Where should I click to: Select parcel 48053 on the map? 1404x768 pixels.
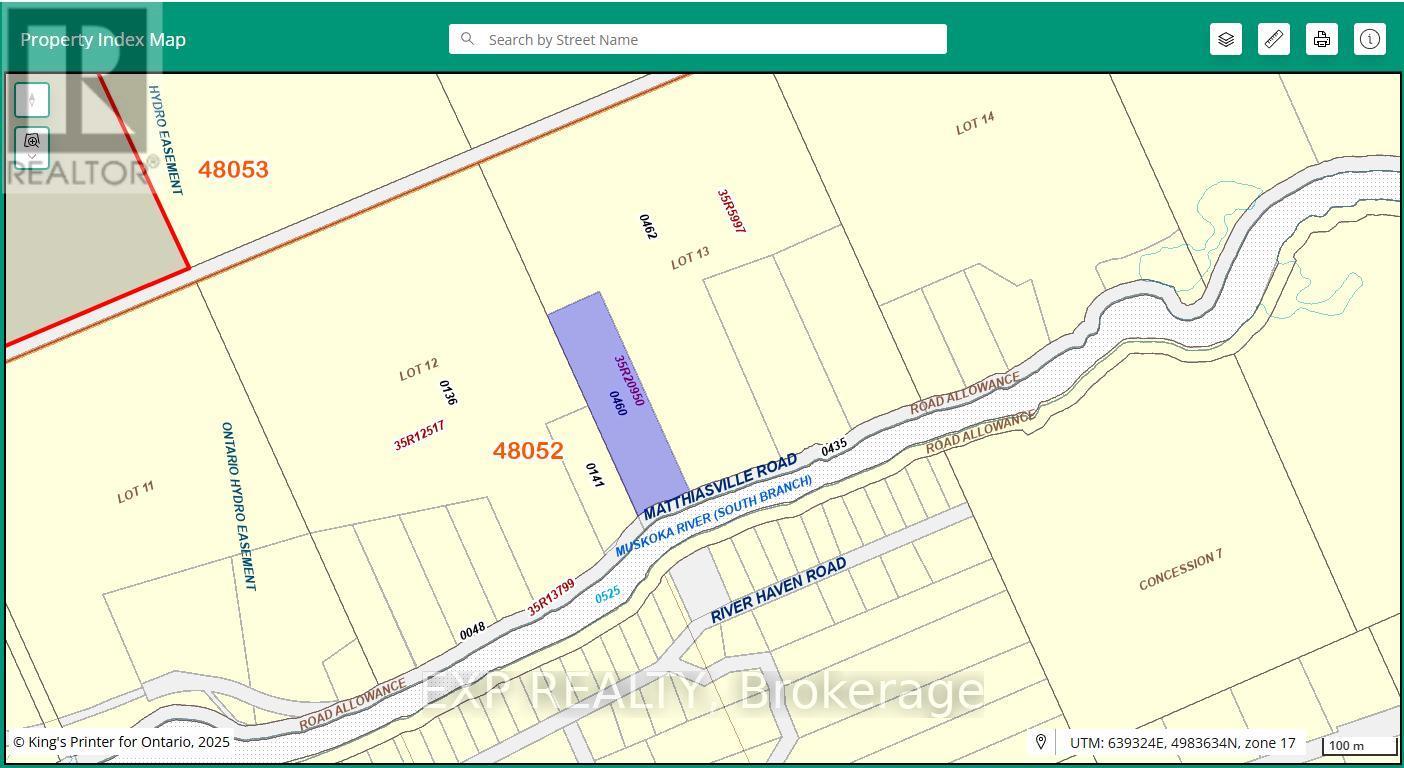coord(233,169)
